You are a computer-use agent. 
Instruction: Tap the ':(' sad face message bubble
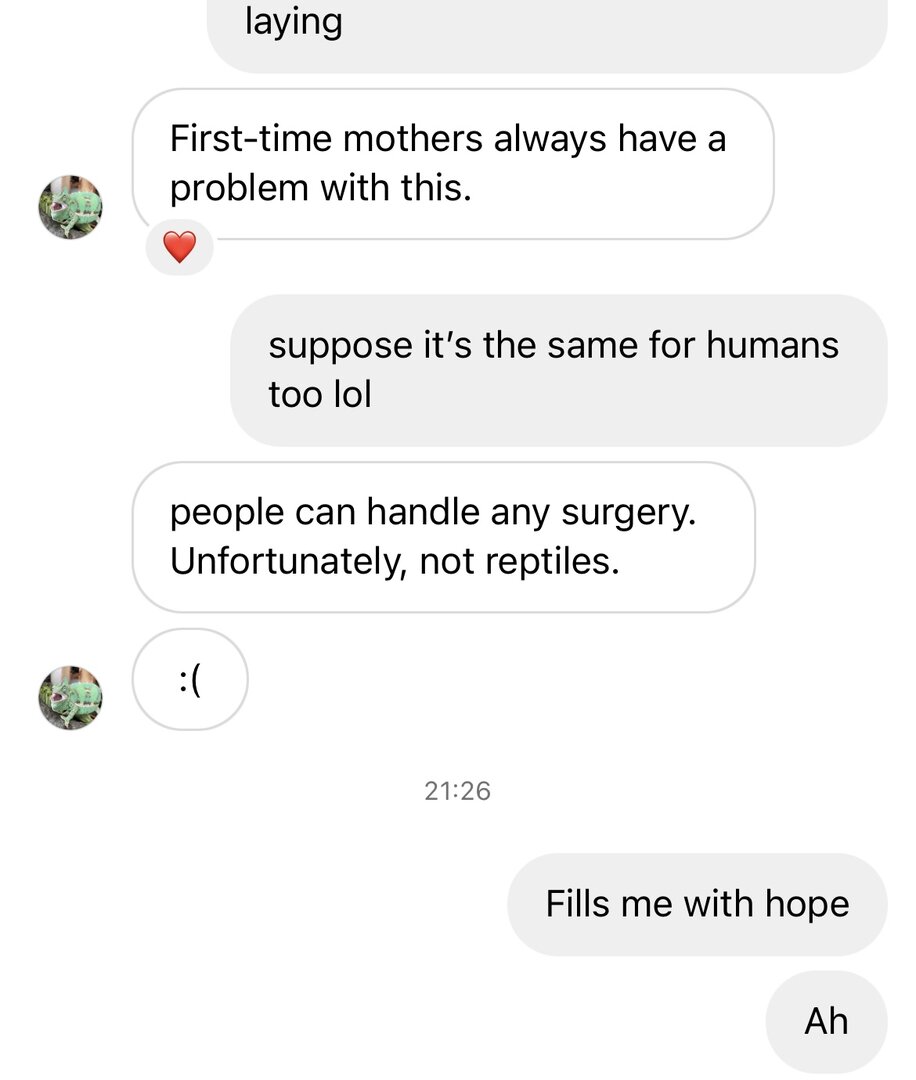[190, 679]
